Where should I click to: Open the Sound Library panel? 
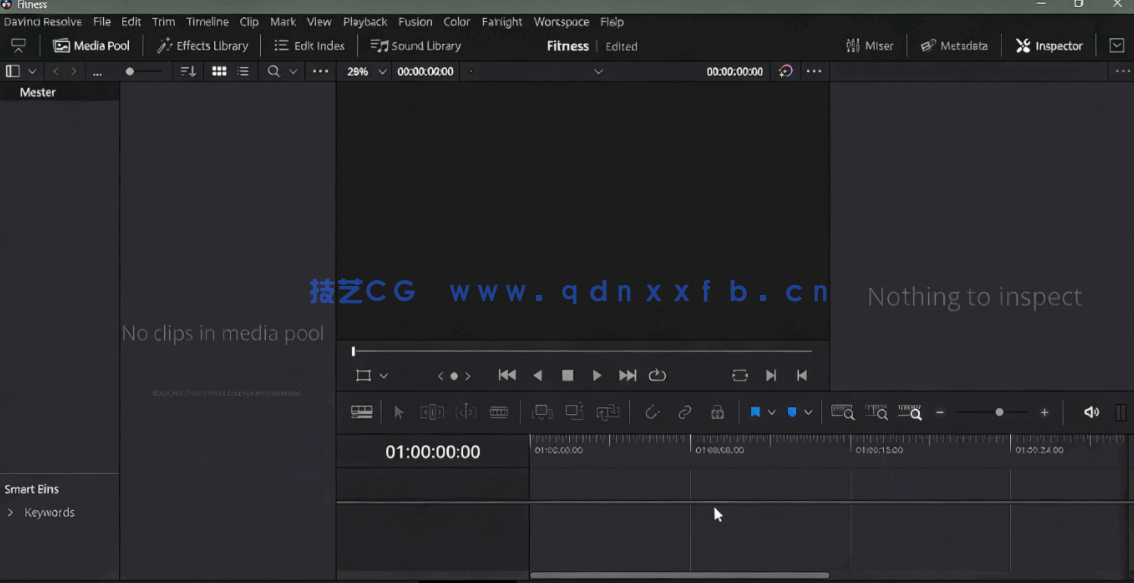[x=415, y=45]
